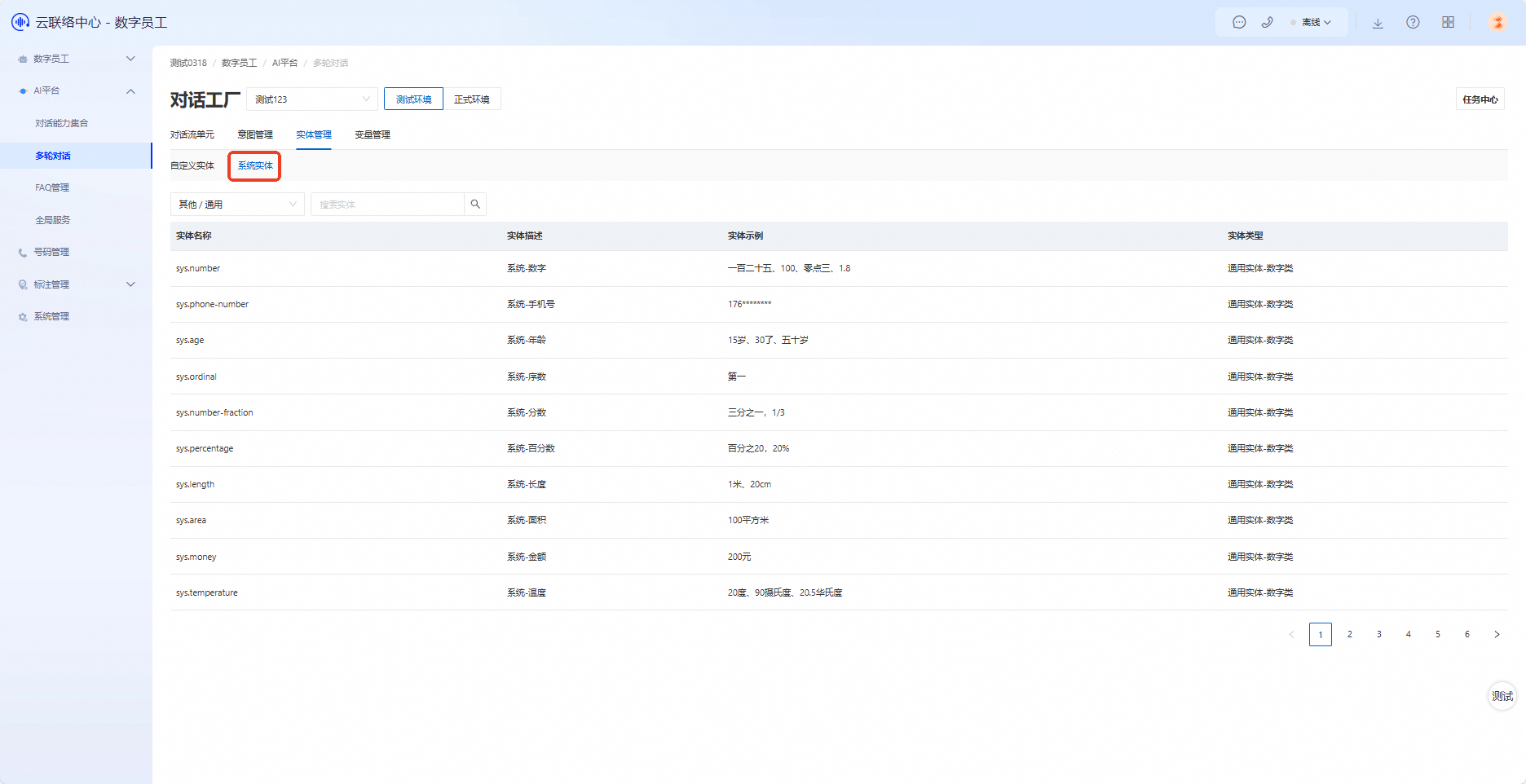Click the search magnifier button
Viewport: 1526px width, 784px height.
(x=475, y=205)
